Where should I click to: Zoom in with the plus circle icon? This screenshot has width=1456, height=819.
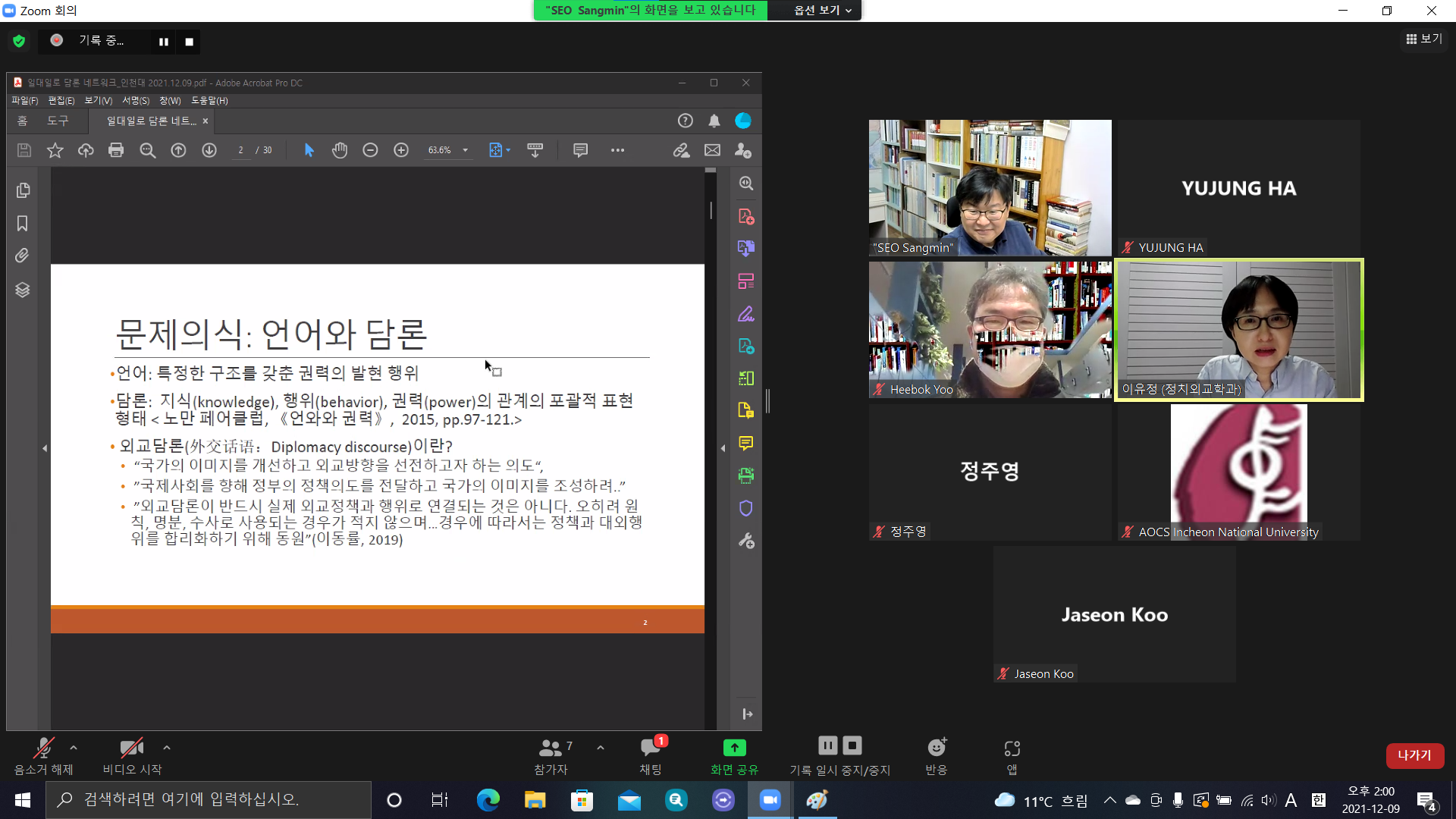pos(401,150)
